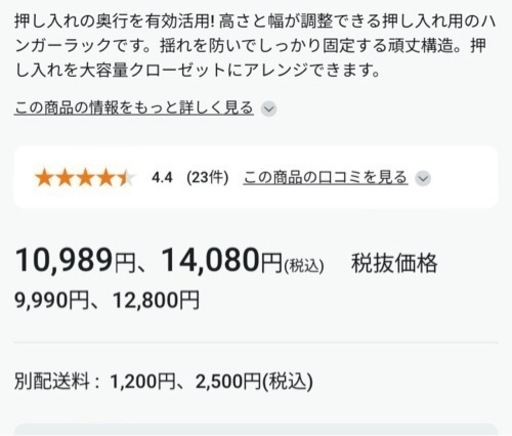This screenshot has height=436, width=512.
Task: Click the 9,990円 tax-excluded price
Action: click(x=51, y=300)
